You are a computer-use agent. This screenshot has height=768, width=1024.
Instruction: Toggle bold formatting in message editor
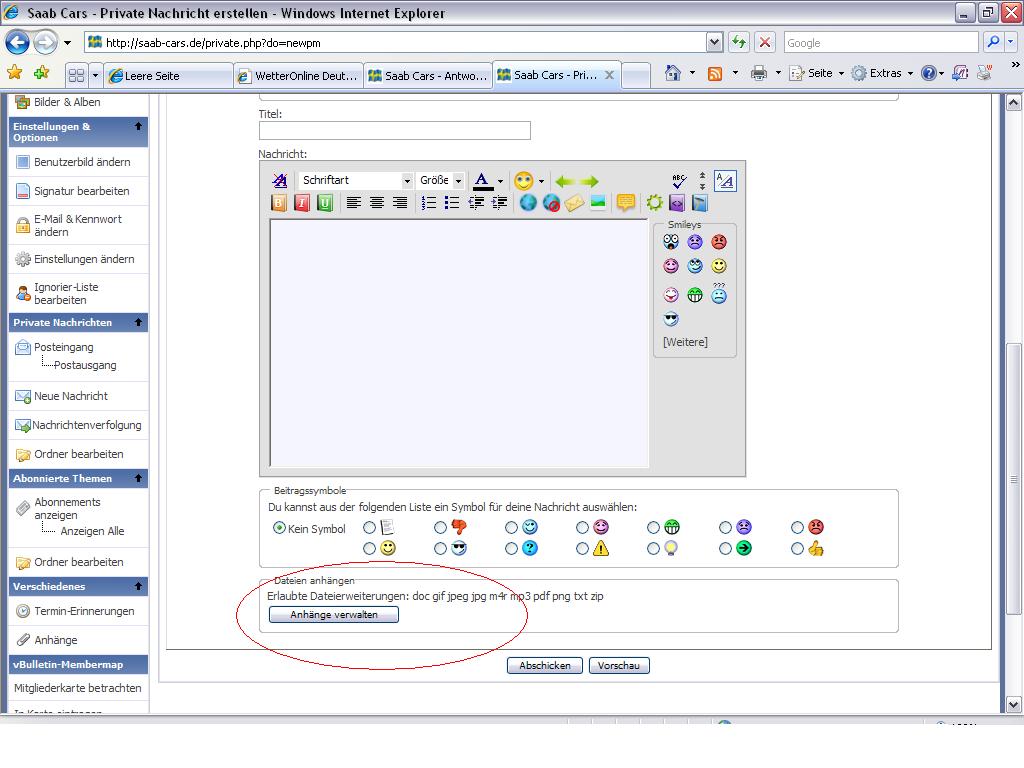(279, 203)
